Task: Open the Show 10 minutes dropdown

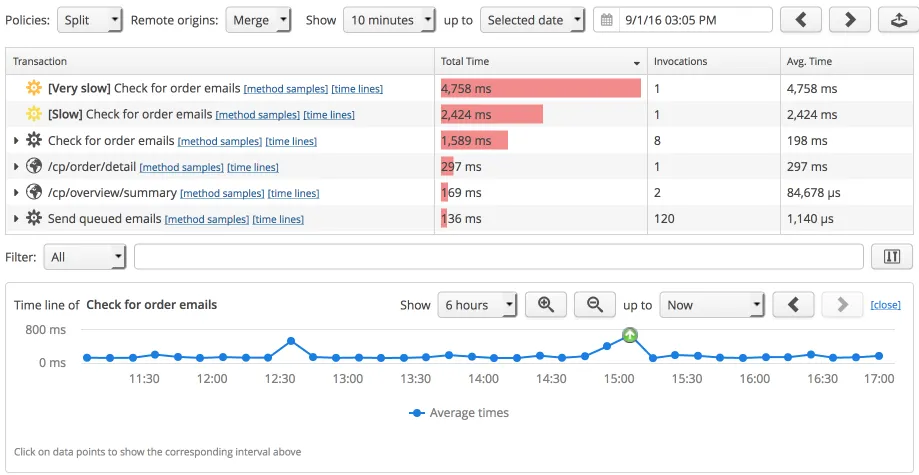Action: (x=389, y=20)
